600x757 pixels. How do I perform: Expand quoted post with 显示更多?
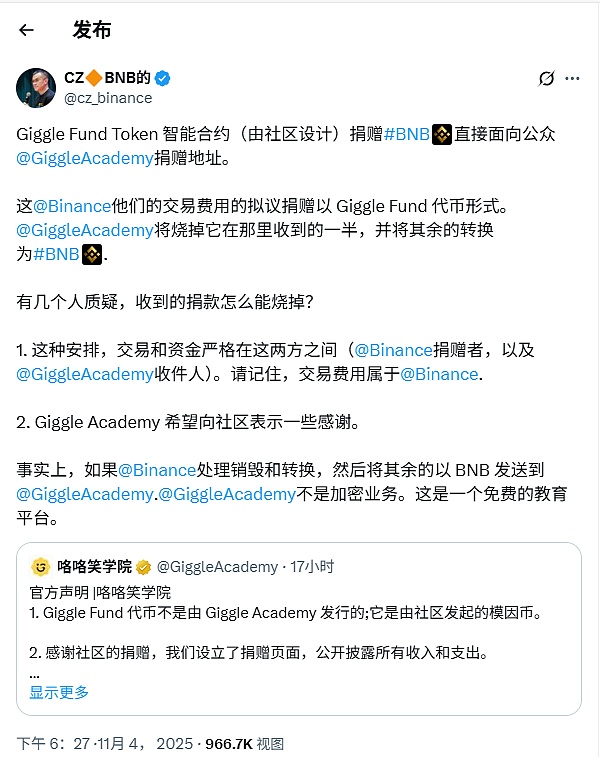(x=59, y=692)
